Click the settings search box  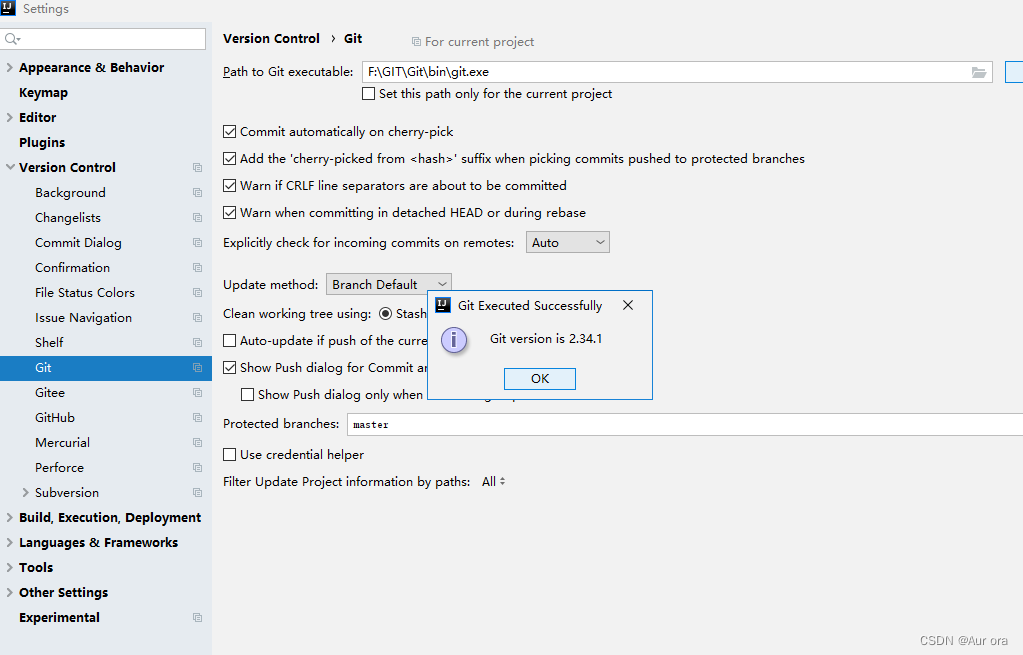103,39
